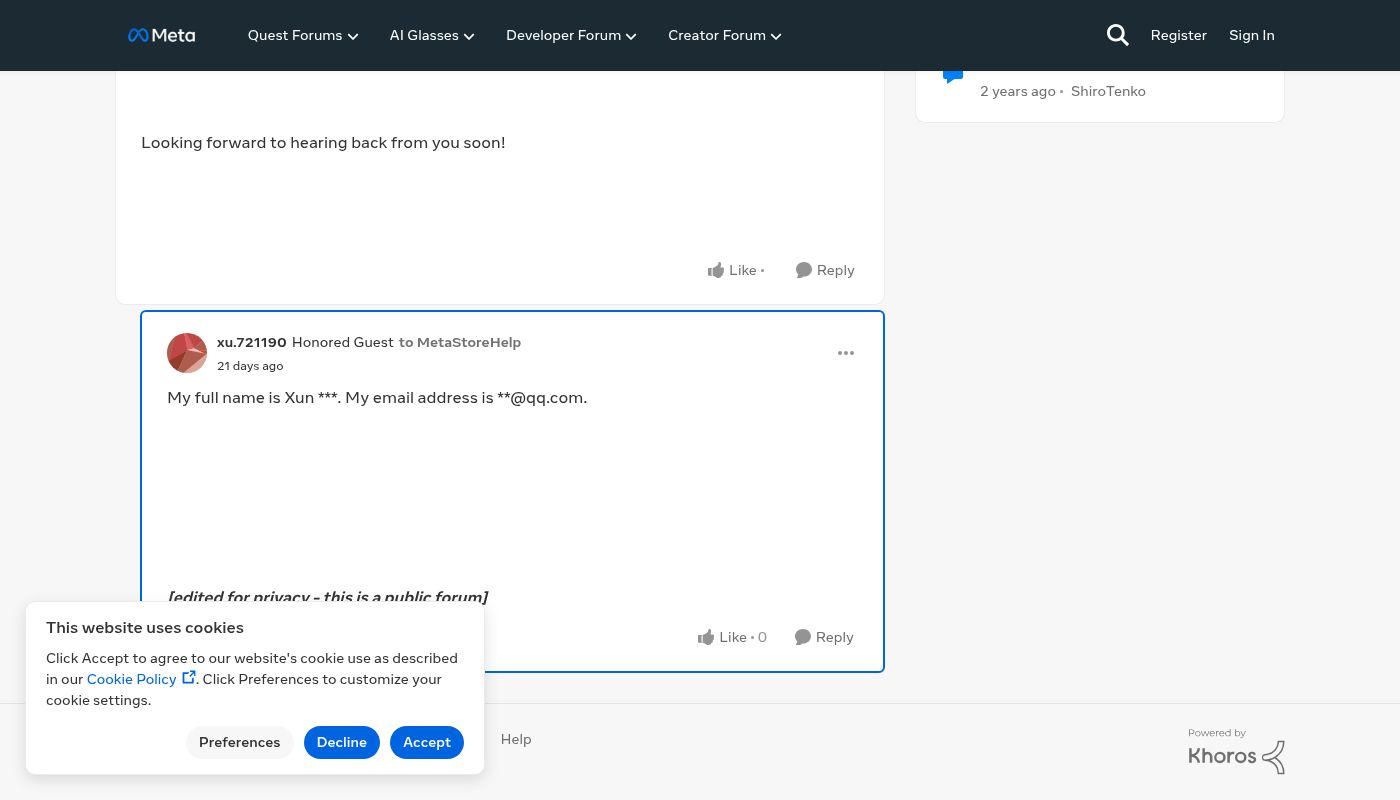Reply to the MetaStoreHelp post
1400x800 pixels.
[x=825, y=270]
